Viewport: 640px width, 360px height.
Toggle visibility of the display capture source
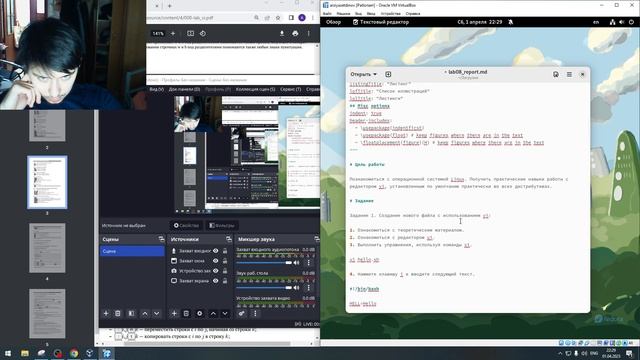click(x=216, y=281)
